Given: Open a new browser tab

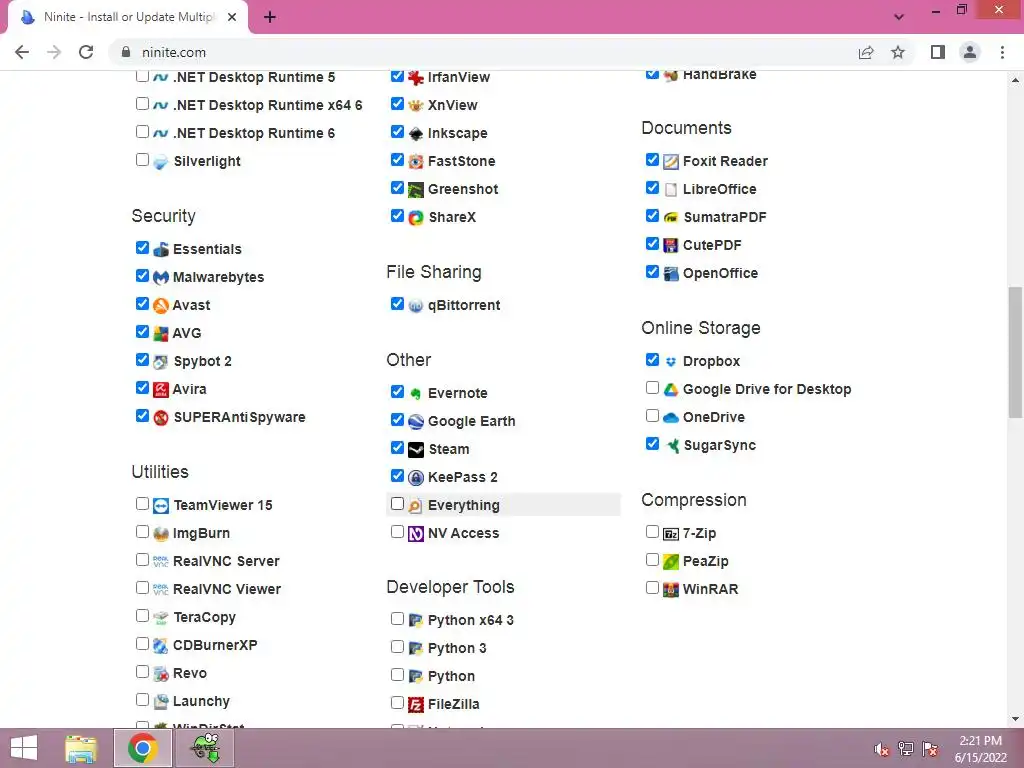Looking at the screenshot, I should pyautogui.click(x=270, y=17).
